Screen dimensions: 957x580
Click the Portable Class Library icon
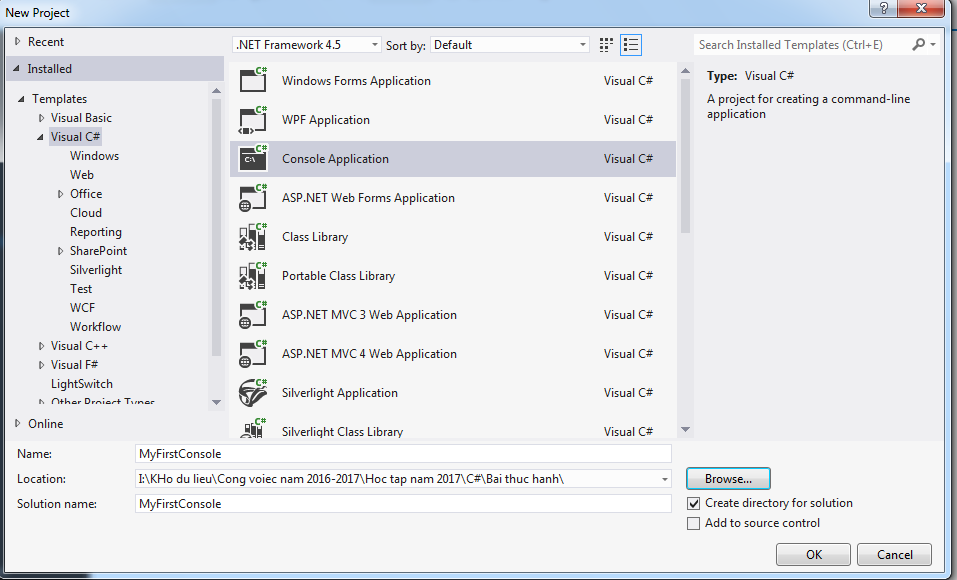tap(253, 276)
